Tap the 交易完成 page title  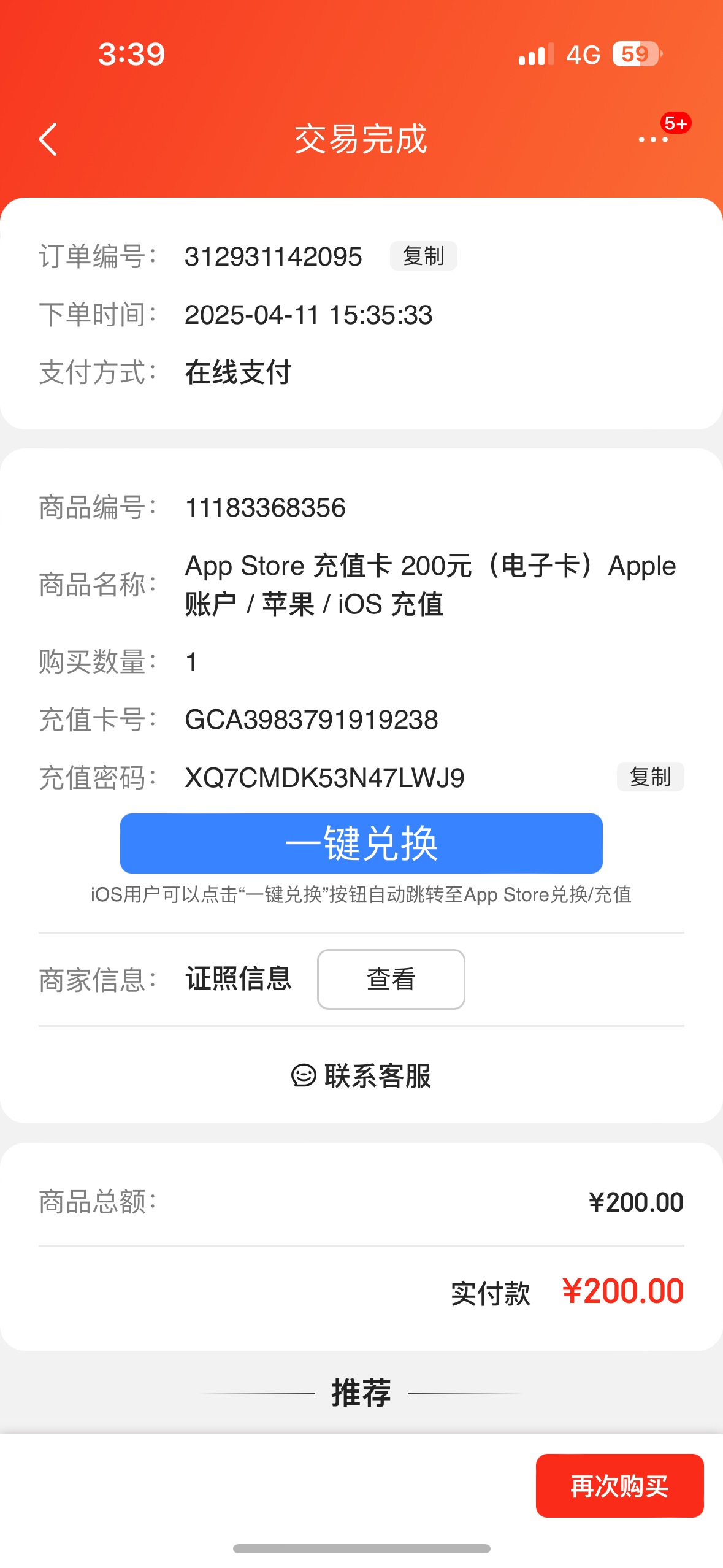click(x=361, y=139)
